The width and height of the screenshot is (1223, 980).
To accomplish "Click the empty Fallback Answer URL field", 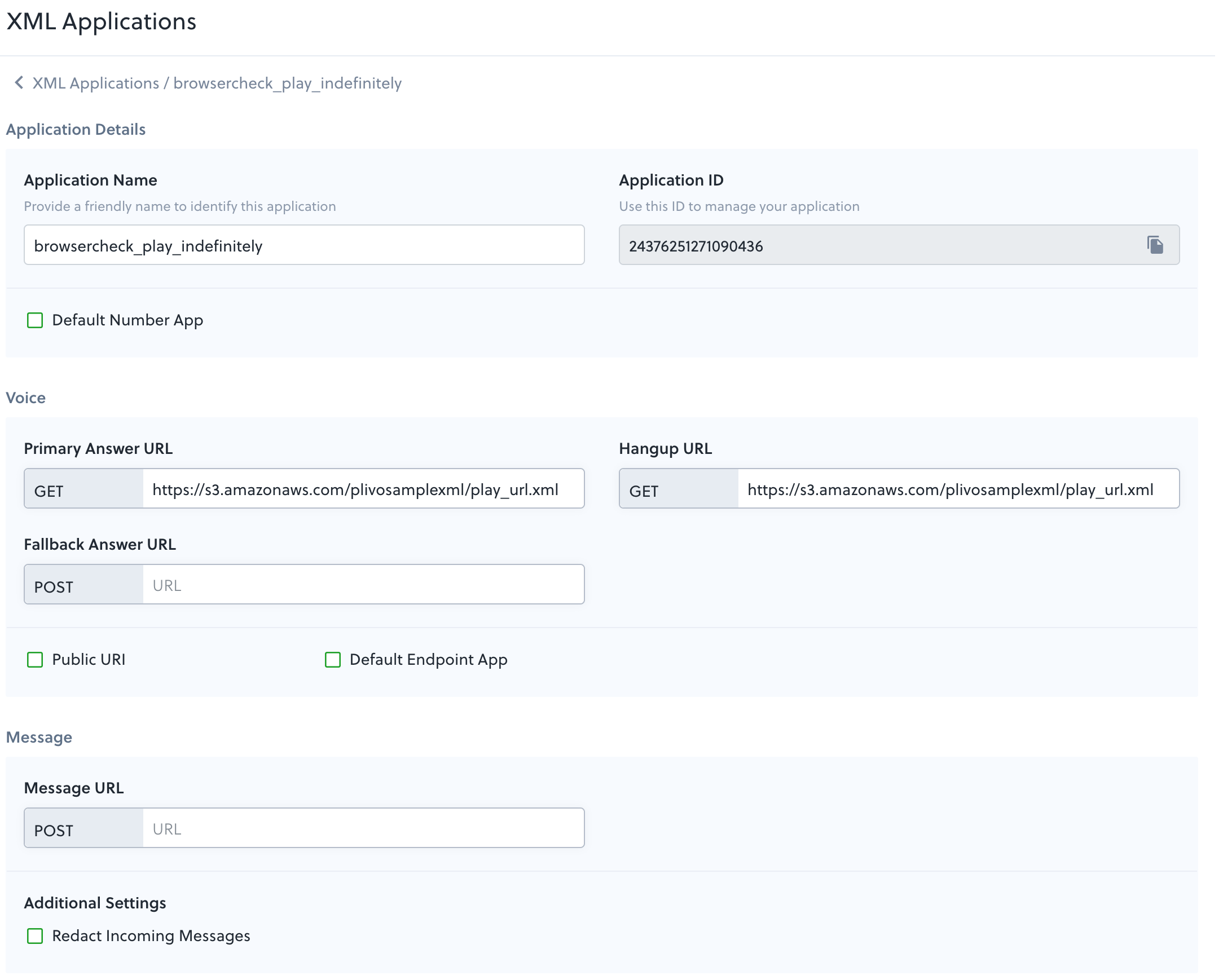I will [363, 585].
